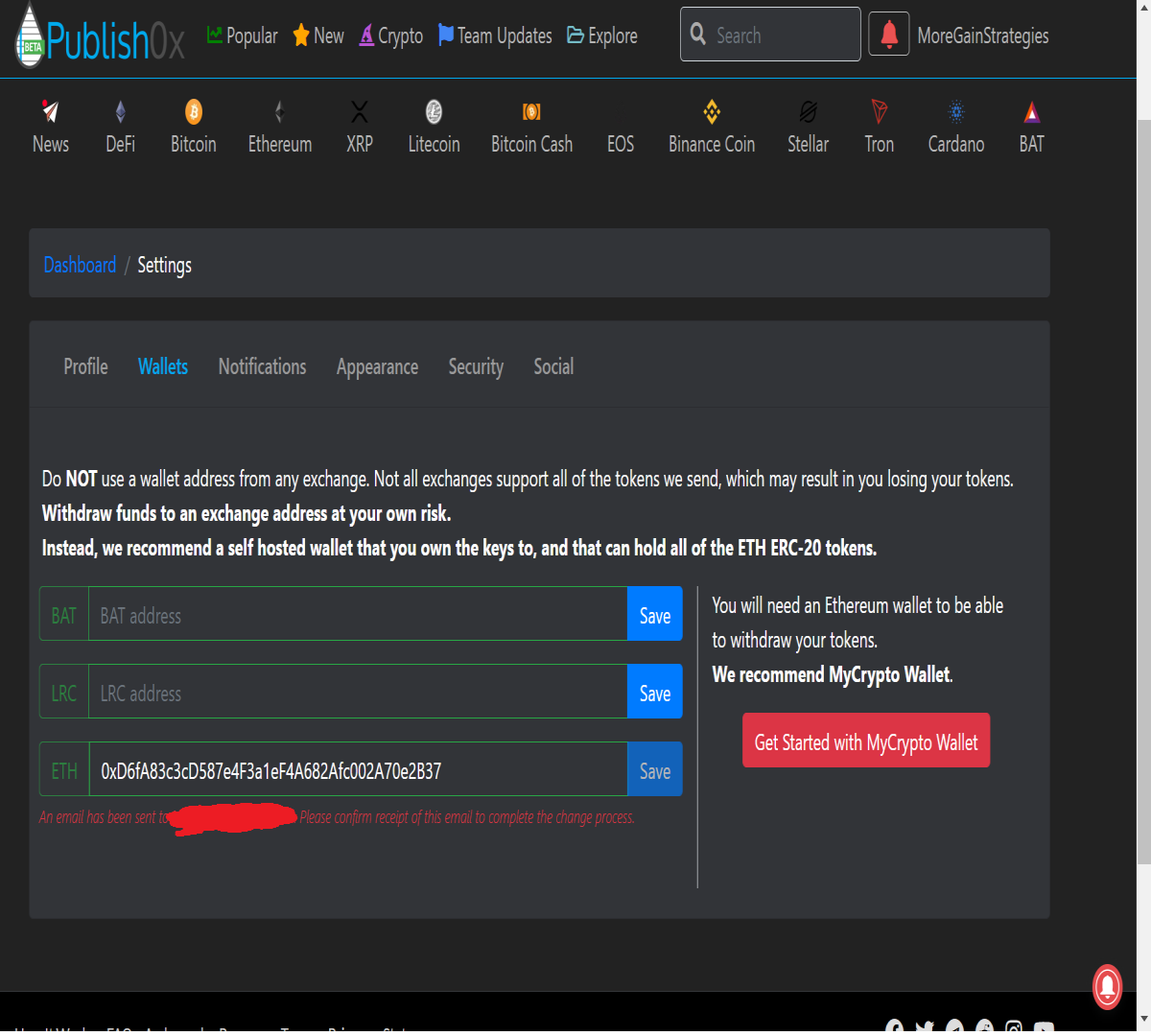Save the LRC address
The width and height of the screenshot is (1151, 1036).
pyautogui.click(x=655, y=692)
